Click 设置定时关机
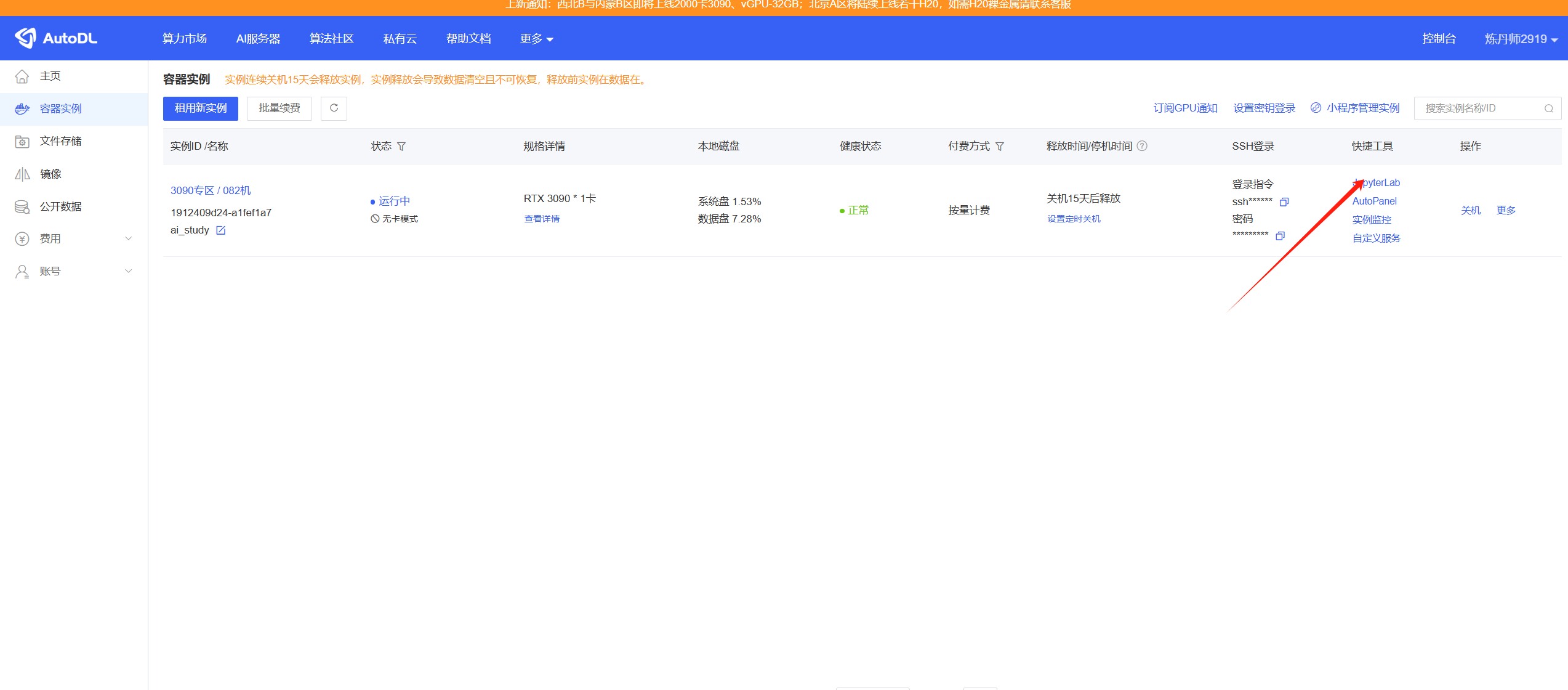The width and height of the screenshot is (1568, 690). [1074, 219]
